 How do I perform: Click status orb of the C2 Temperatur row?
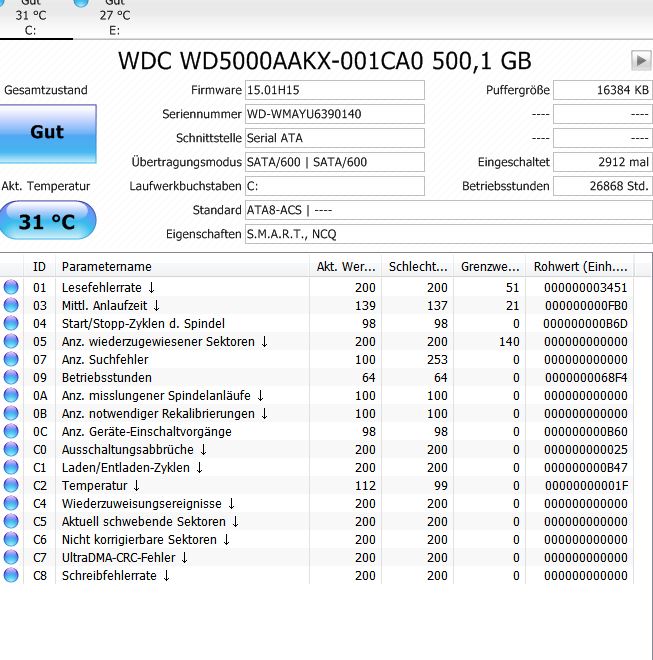click(x=11, y=485)
